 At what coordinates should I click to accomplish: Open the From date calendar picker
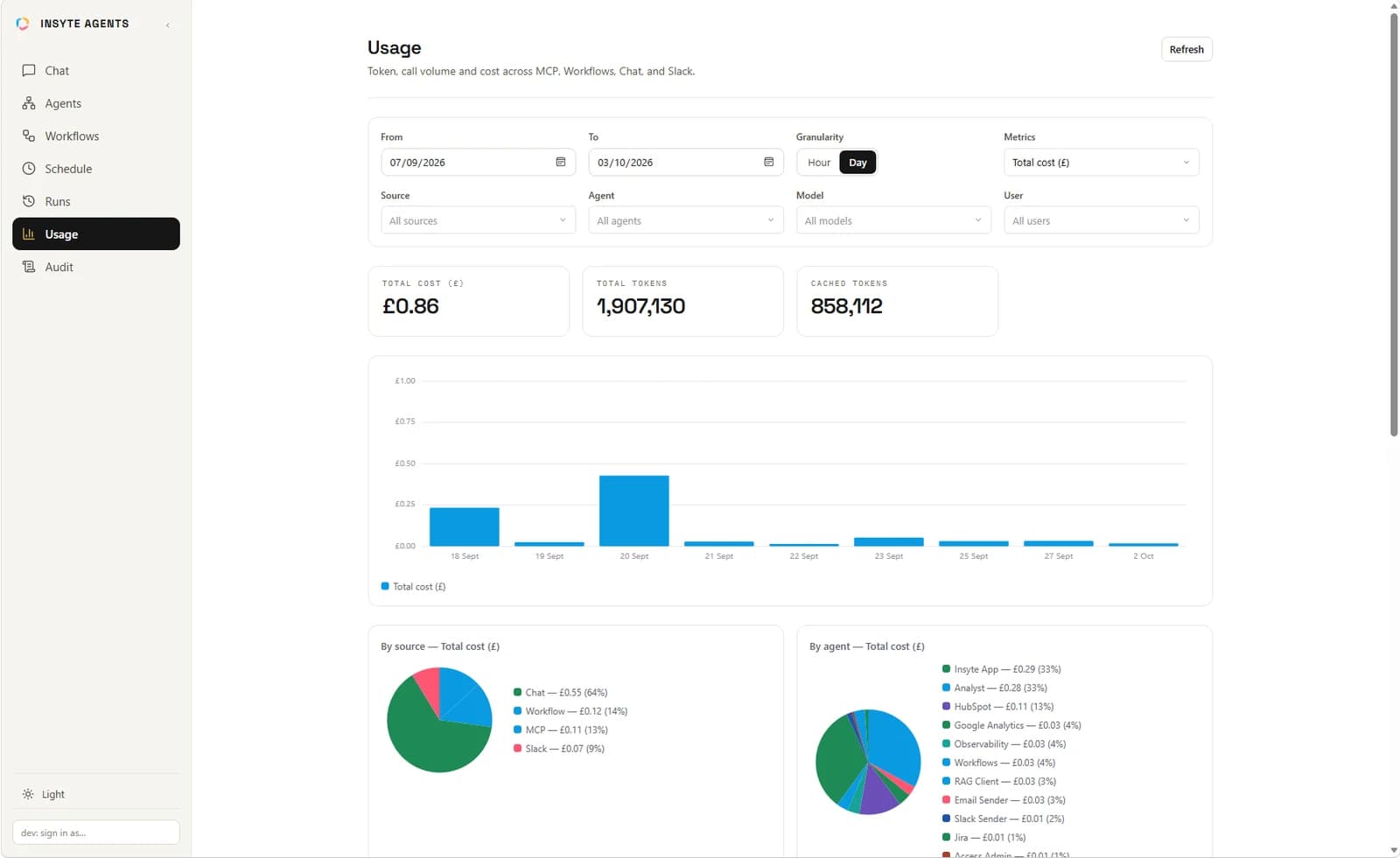561,162
